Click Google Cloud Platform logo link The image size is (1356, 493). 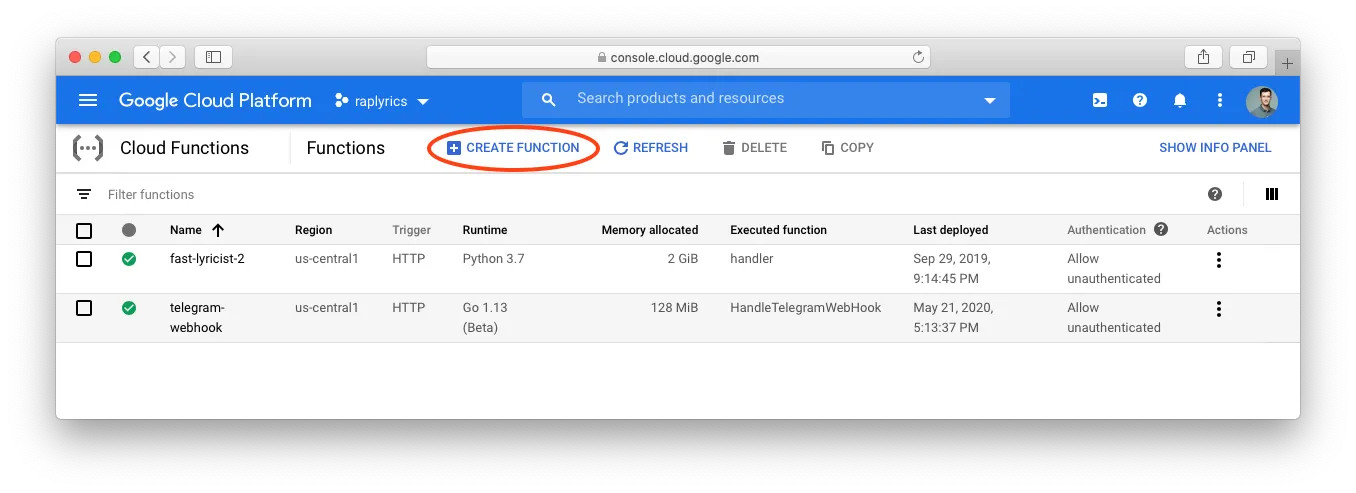click(215, 100)
